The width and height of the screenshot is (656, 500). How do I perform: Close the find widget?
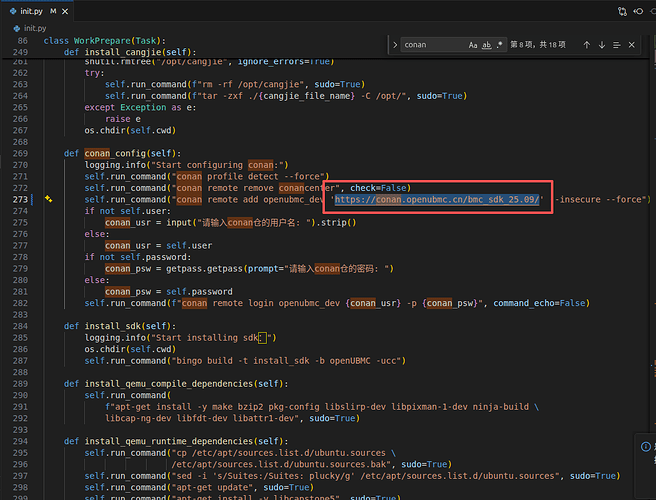632,45
